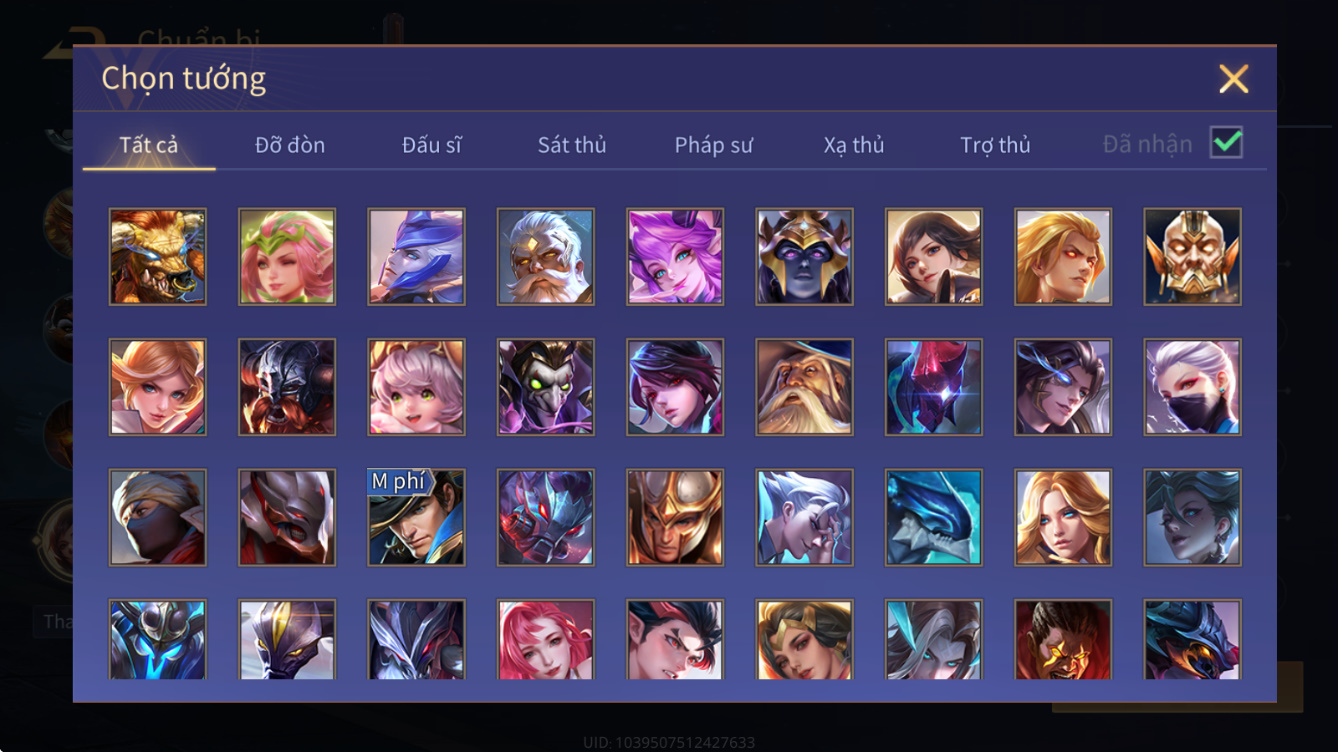Image resolution: width=1338 pixels, height=752 pixels.
Task: Select the hero marked 'M phí'
Action: (416, 518)
